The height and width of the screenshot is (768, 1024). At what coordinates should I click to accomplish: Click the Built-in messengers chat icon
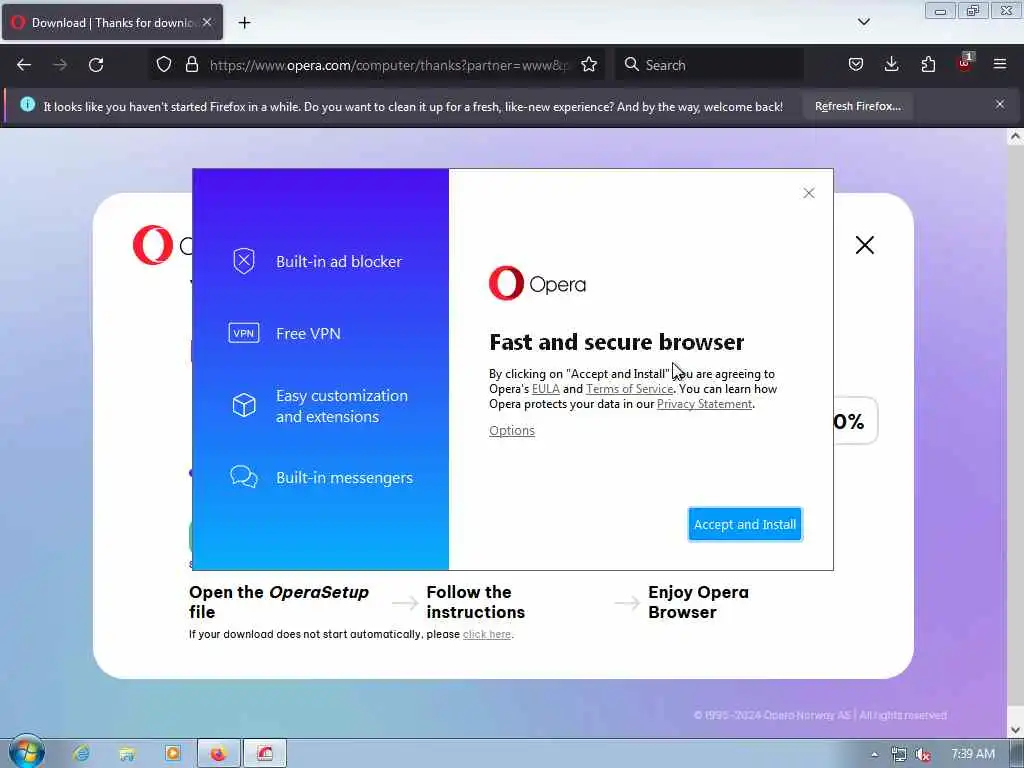244,477
